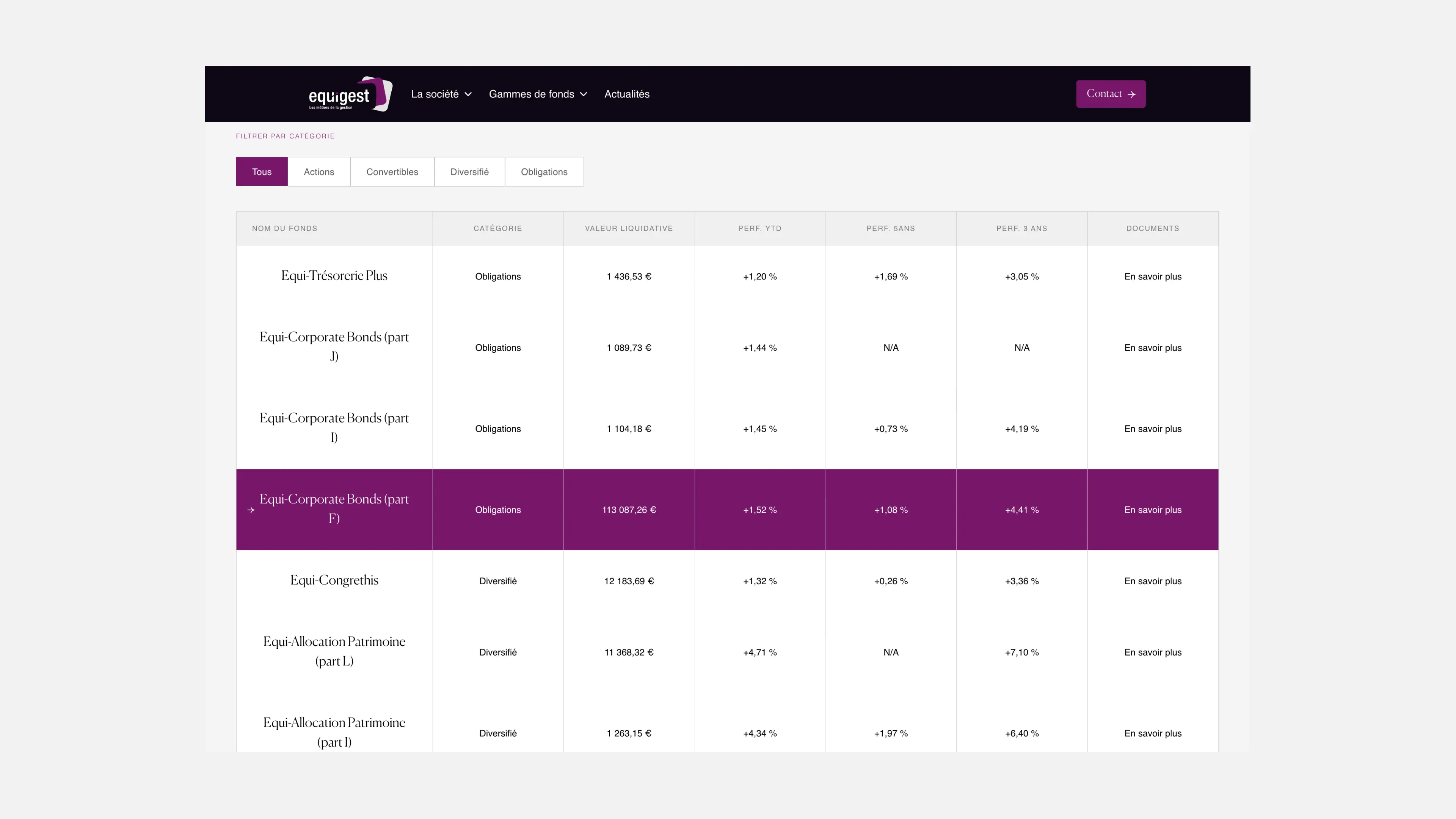Select the Tous category filter
The height and width of the screenshot is (819, 1456).
click(262, 172)
